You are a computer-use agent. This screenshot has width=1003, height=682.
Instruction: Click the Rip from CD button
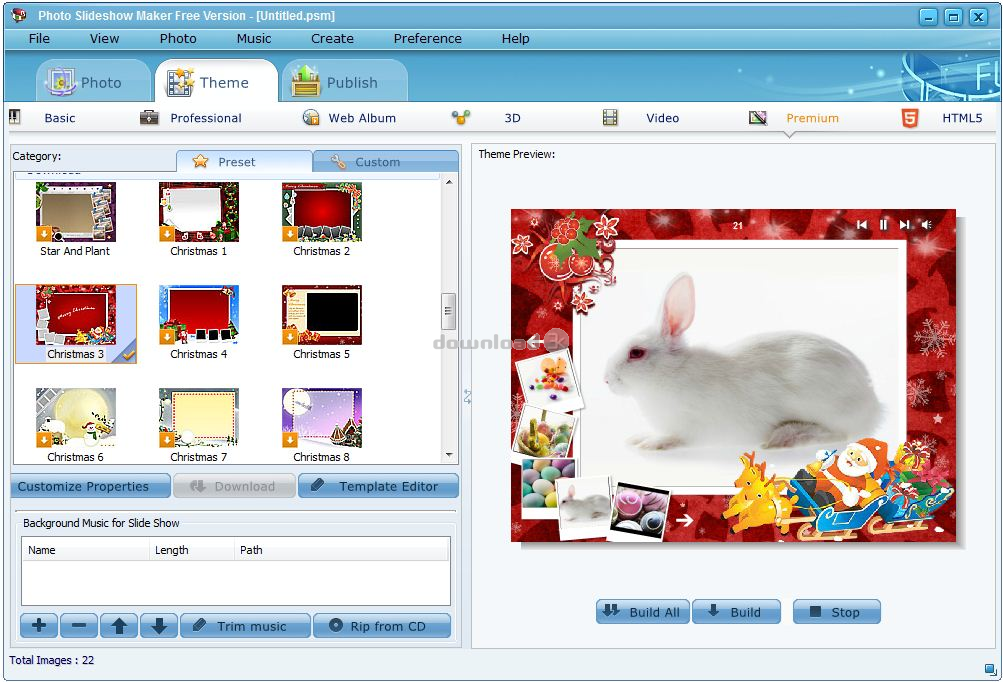[382, 625]
